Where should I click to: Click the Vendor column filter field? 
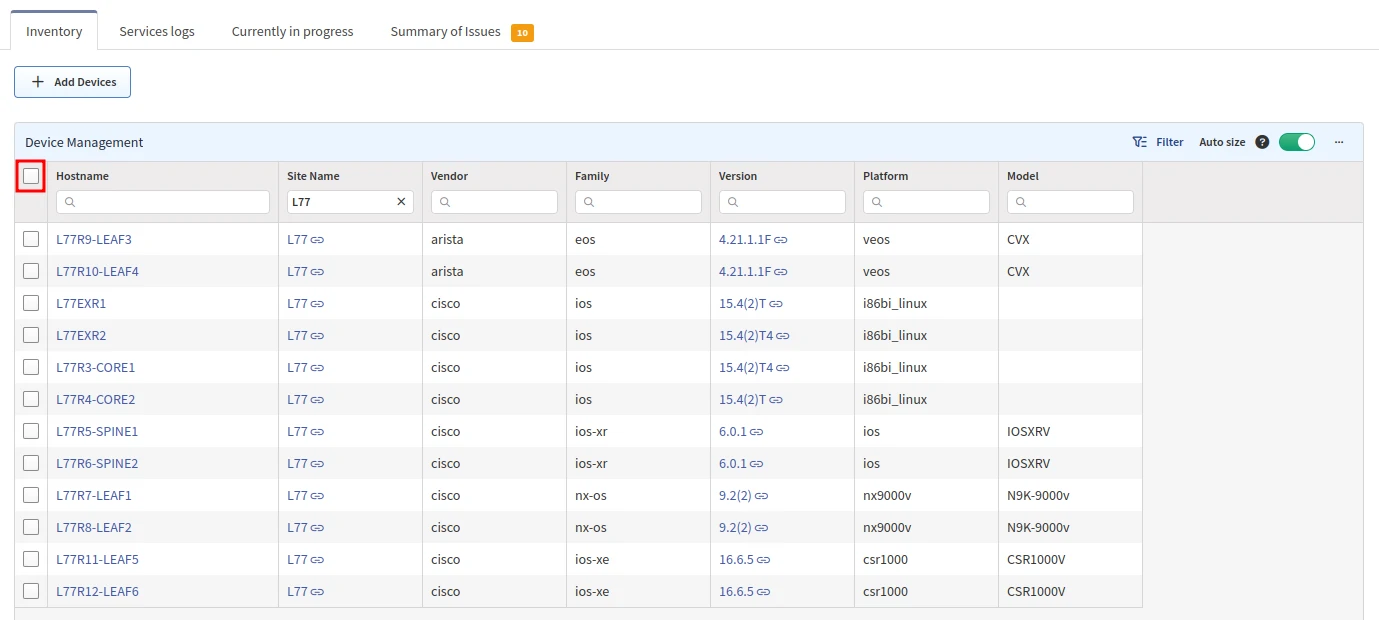[500, 202]
